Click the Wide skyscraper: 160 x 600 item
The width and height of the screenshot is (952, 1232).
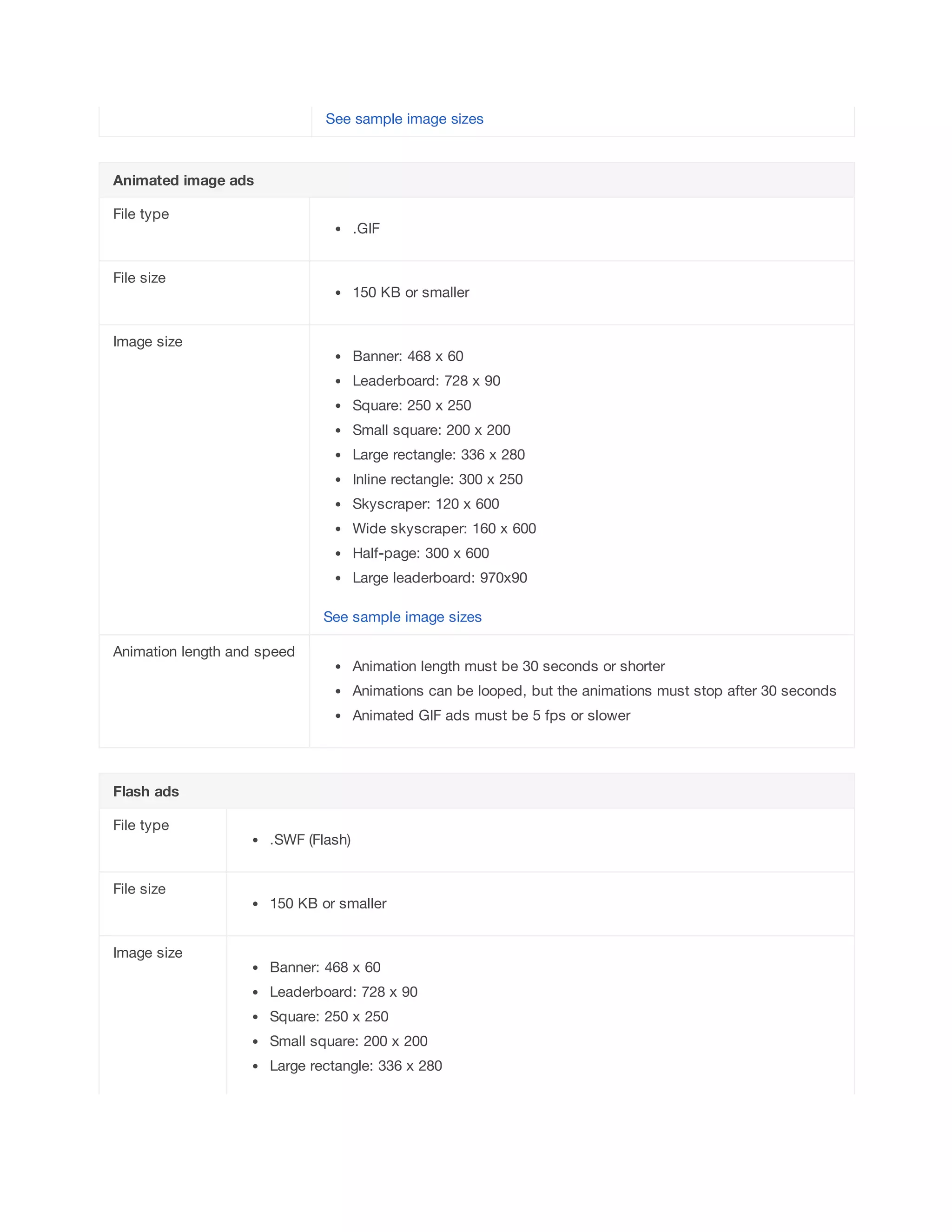tap(444, 529)
